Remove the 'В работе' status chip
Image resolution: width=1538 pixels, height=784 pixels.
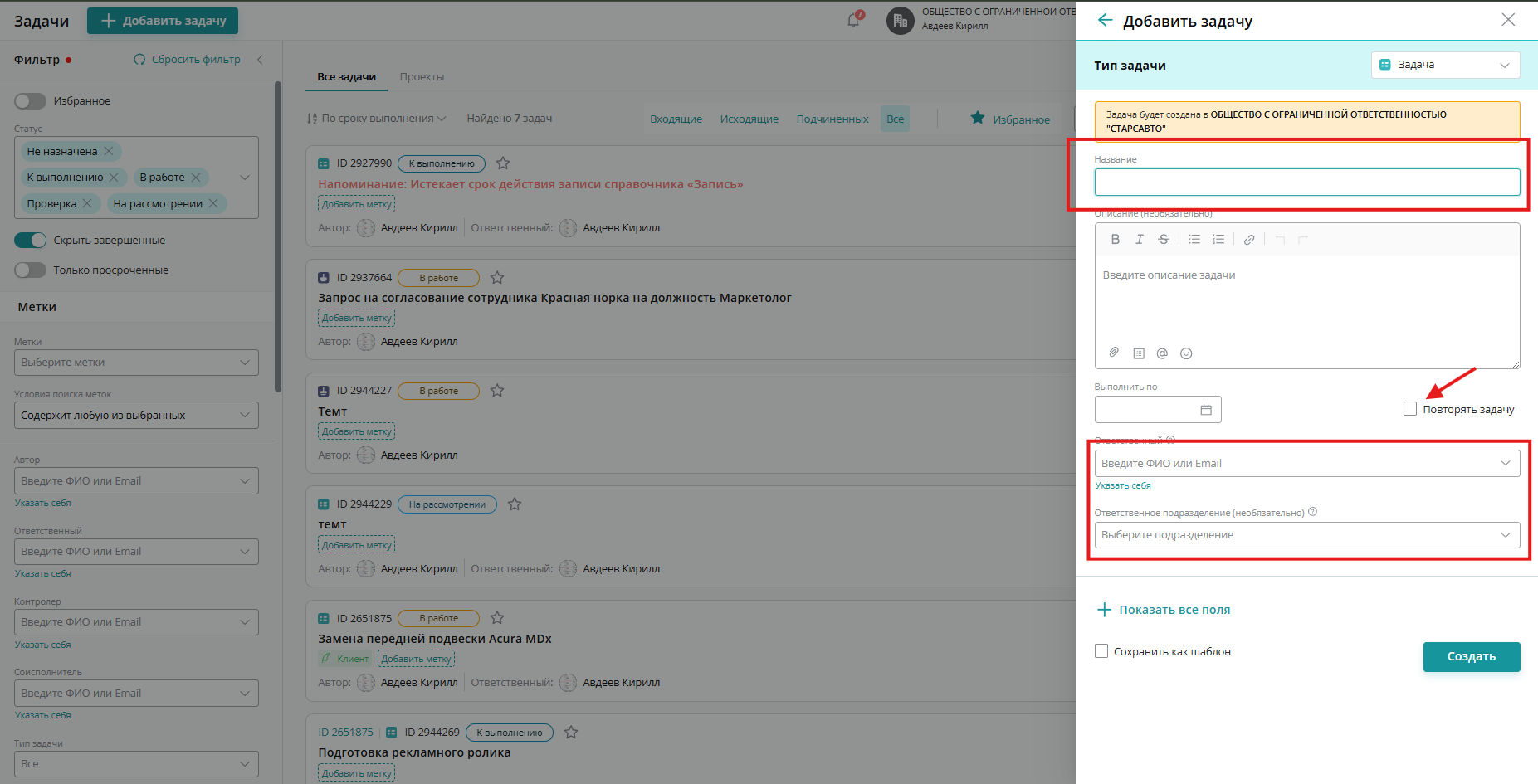pos(196,178)
